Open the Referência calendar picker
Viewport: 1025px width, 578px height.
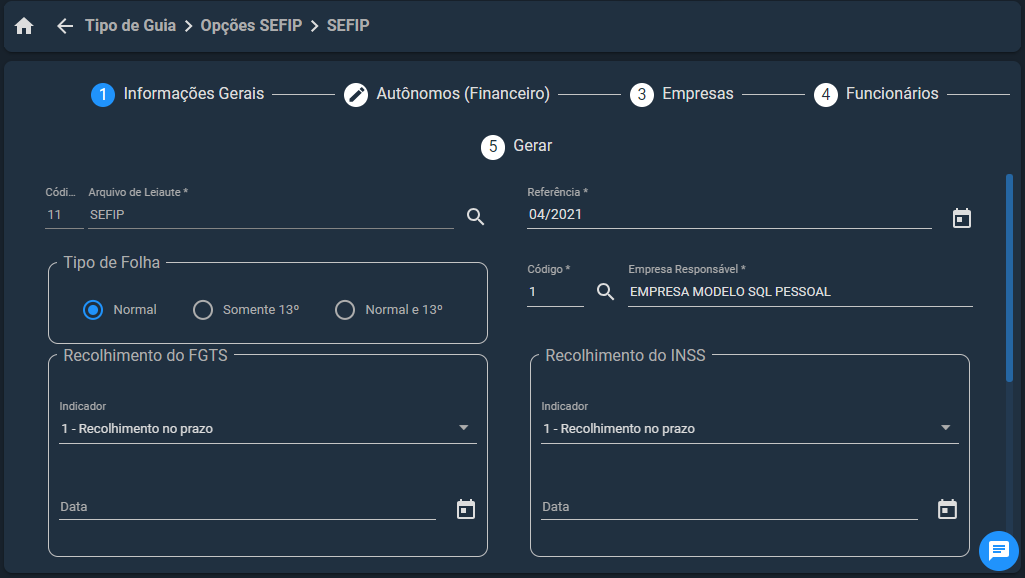click(962, 218)
